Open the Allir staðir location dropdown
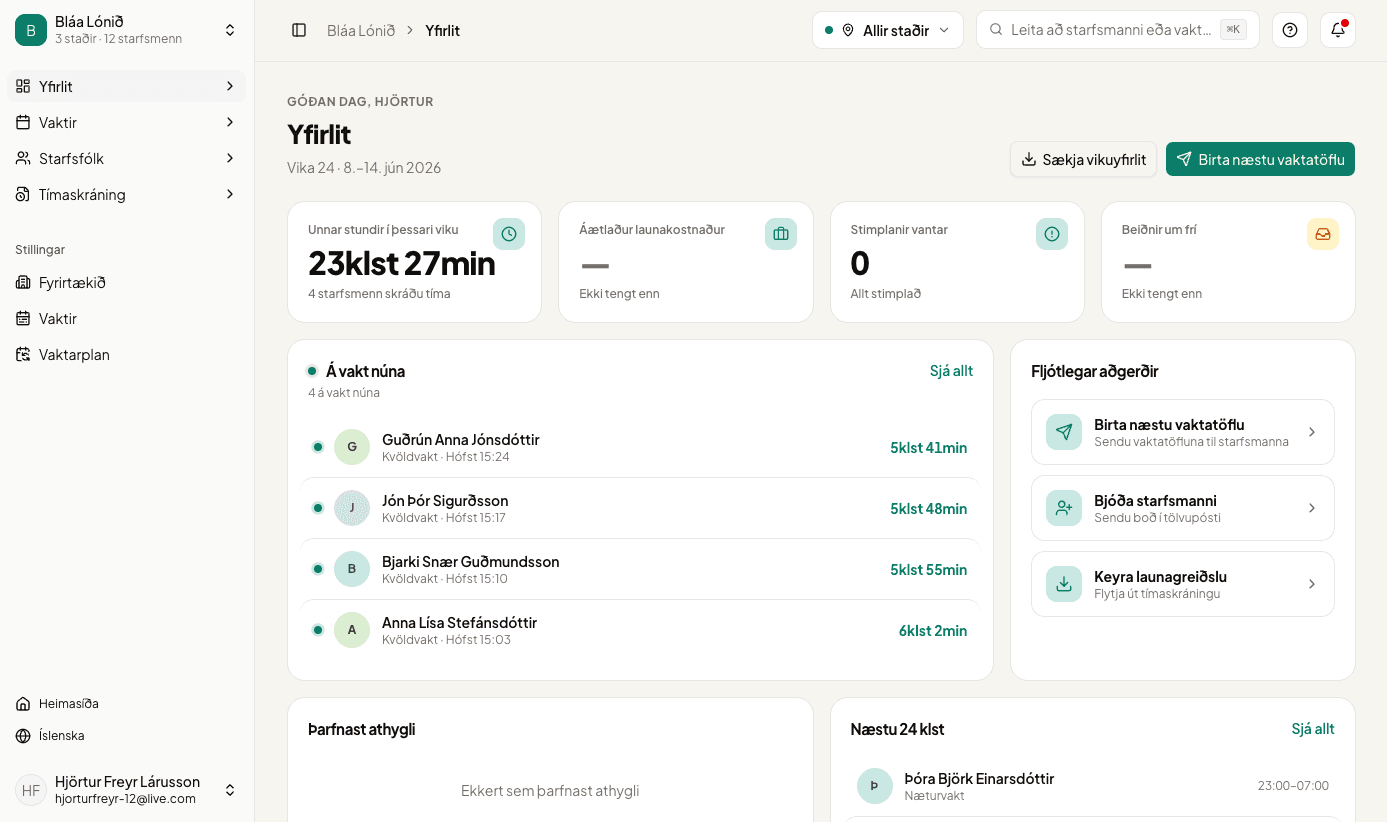The height and width of the screenshot is (822, 1387). point(888,30)
